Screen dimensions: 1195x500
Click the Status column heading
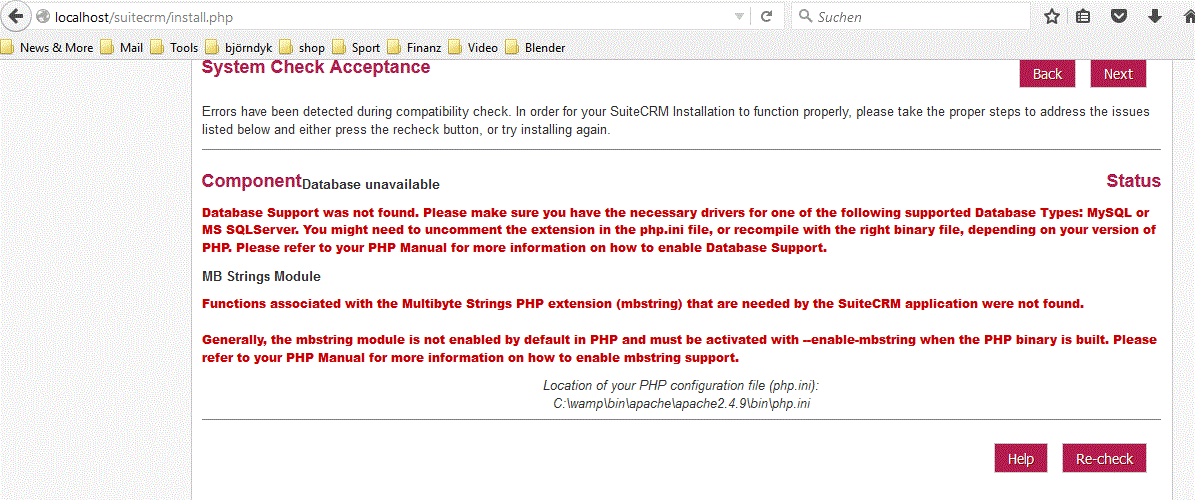click(x=1133, y=181)
